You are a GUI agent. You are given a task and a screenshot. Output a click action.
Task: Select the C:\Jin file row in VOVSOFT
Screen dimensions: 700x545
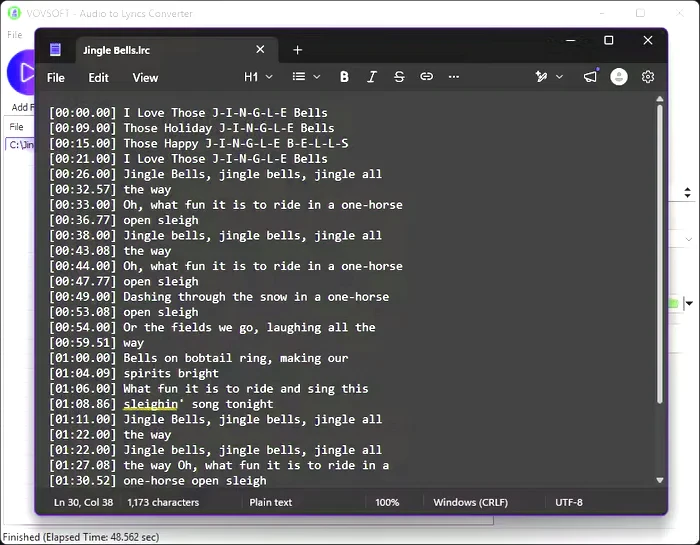tap(21, 145)
